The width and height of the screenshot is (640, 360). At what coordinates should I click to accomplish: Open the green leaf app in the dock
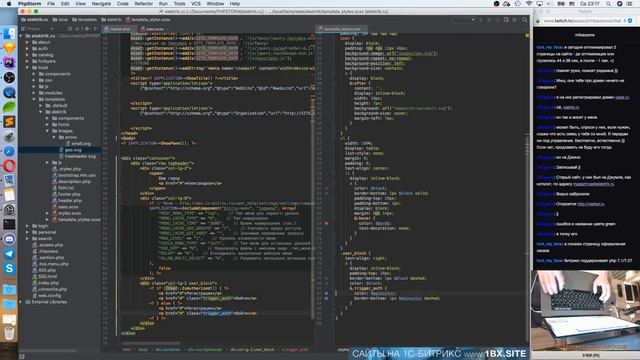tap(9, 107)
